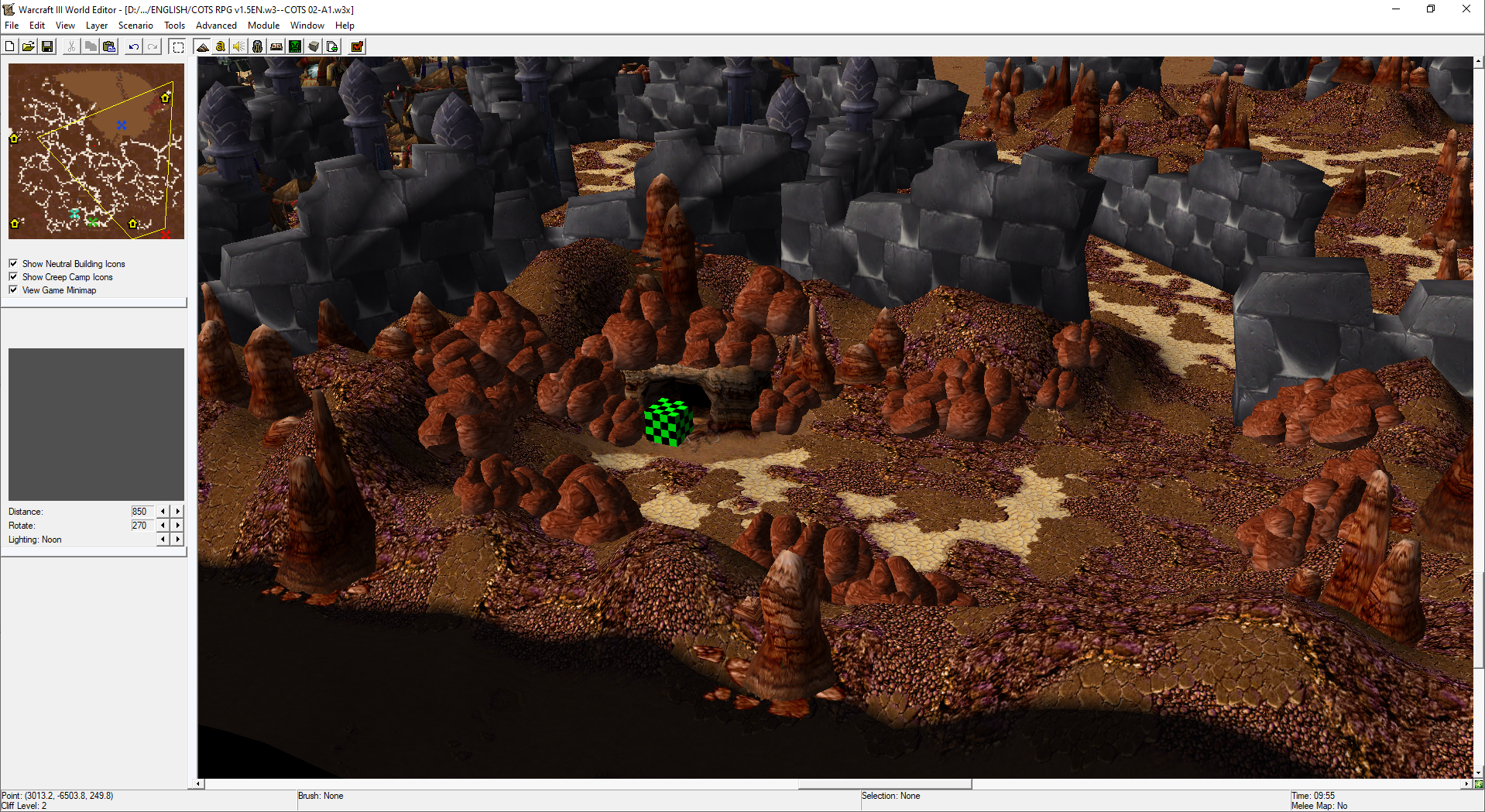This screenshot has height=812, width=1485.
Task: Decrease Rotate value with left arrow
Action: (163, 525)
